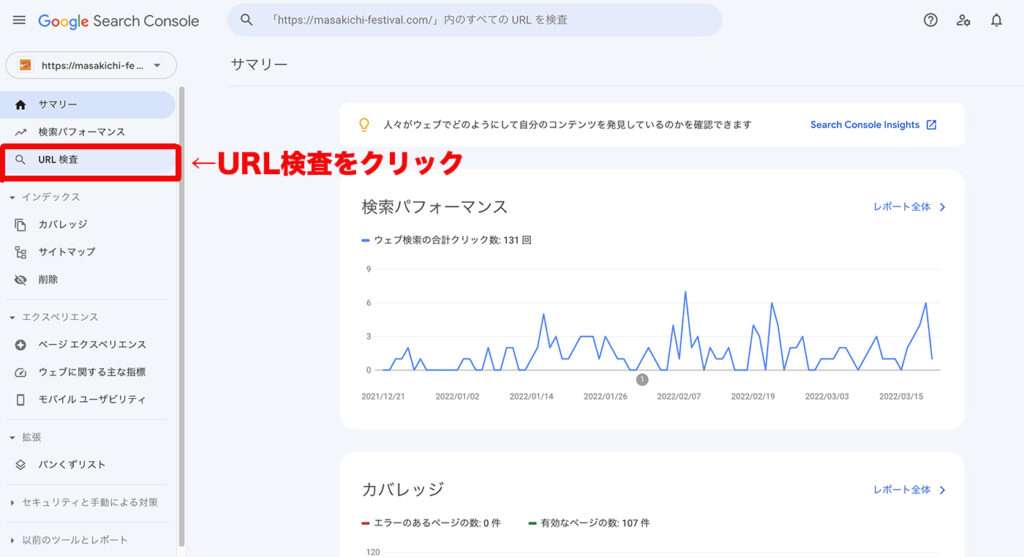Open the help question mark icon
1024x557 pixels.
[x=931, y=20]
